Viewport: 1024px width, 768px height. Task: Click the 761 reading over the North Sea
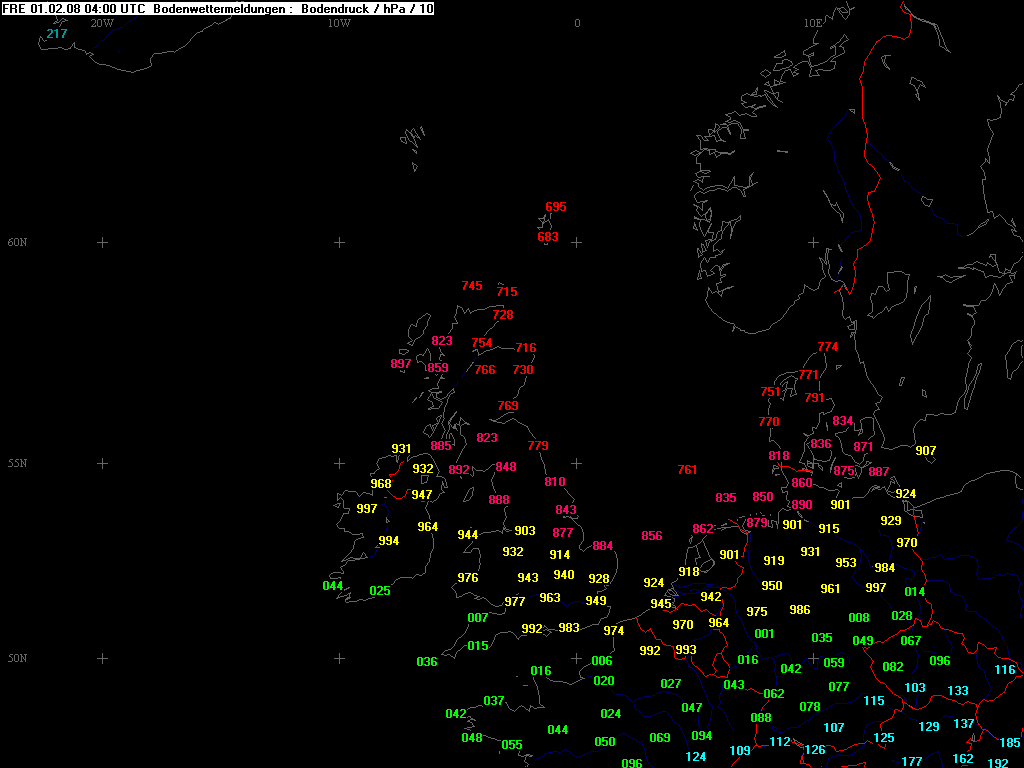point(687,470)
